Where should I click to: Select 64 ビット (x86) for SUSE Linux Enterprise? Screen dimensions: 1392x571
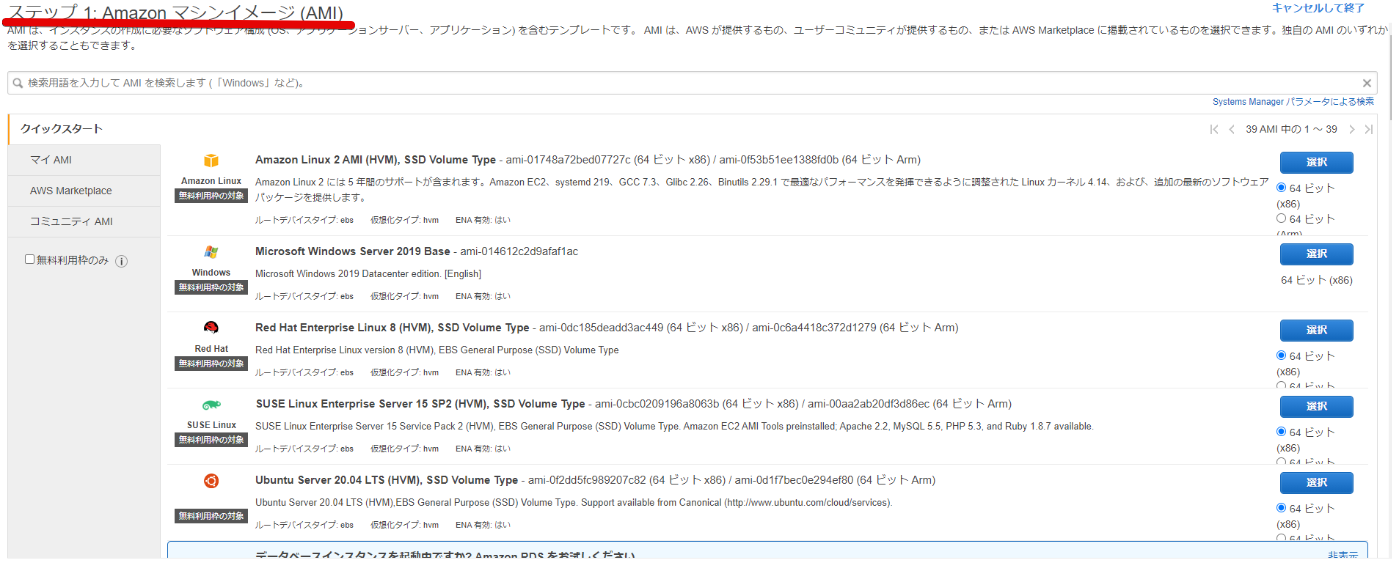pos(1282,431)
